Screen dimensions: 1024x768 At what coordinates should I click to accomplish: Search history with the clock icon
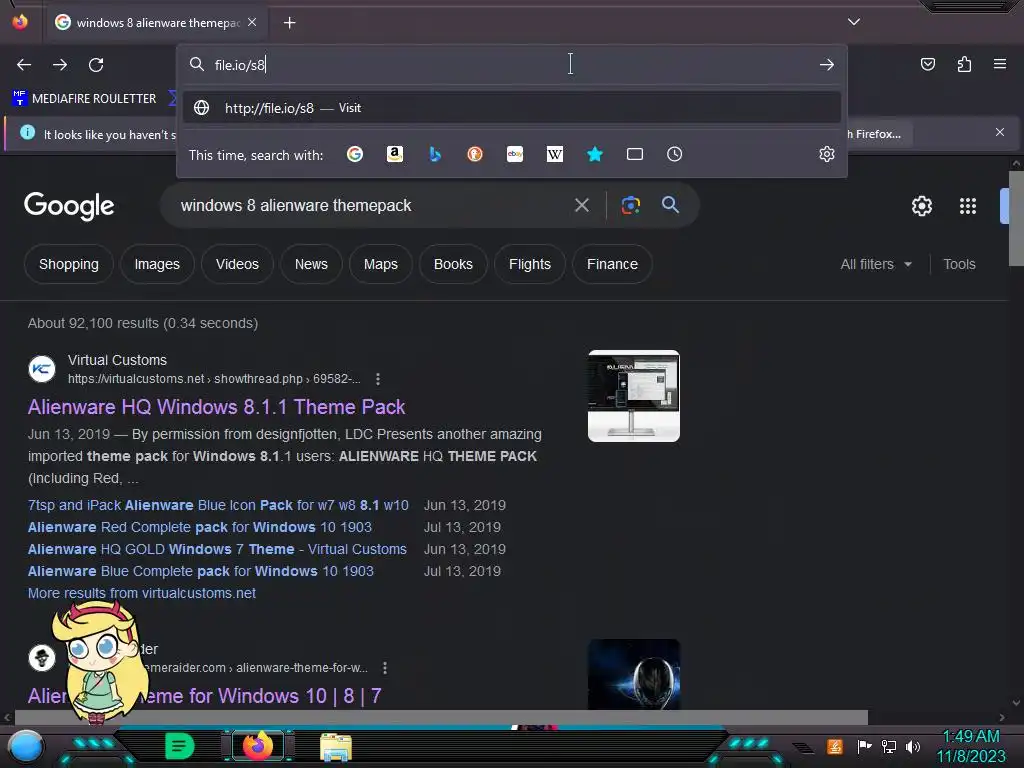point(675,154)
